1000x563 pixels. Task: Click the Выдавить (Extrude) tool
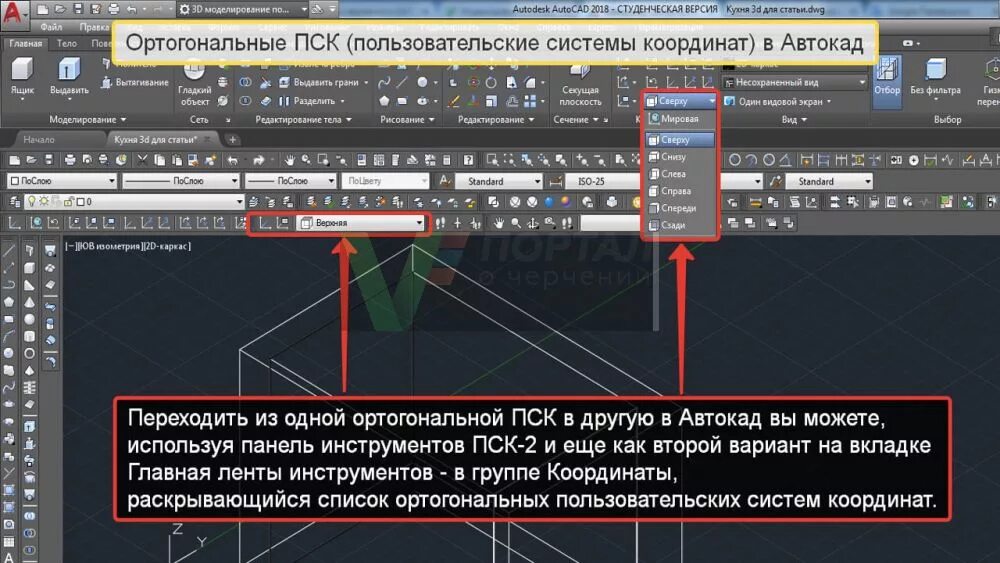69,77
